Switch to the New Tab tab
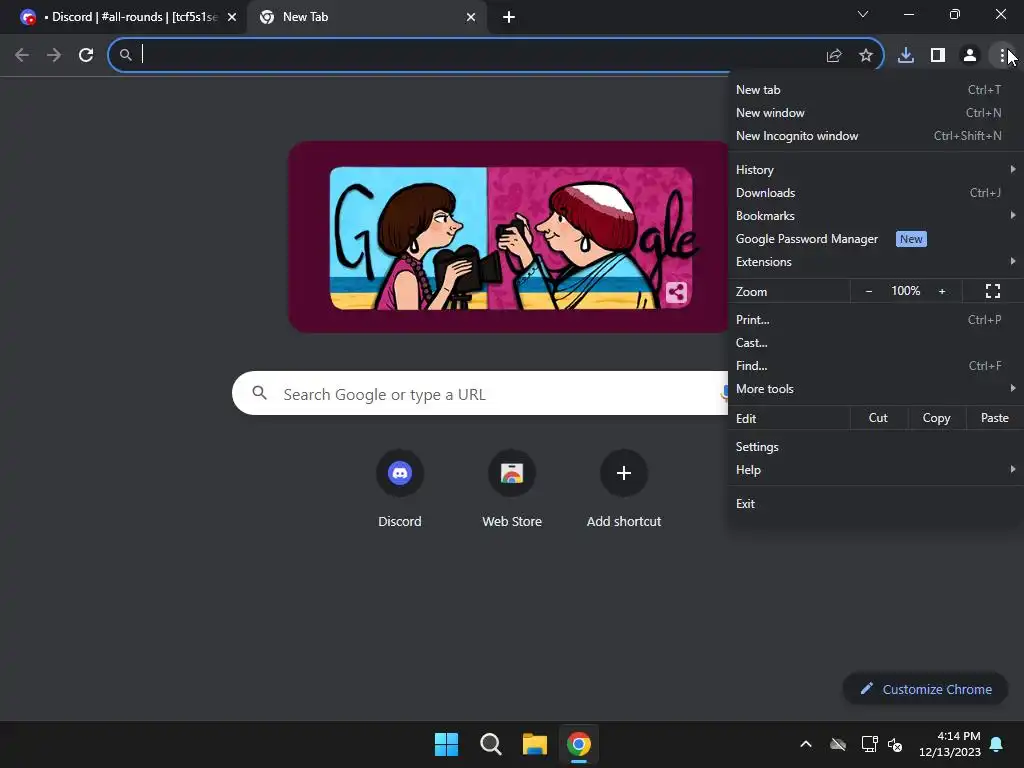Viewport: 1024px width, 768px height. [366, 17]
